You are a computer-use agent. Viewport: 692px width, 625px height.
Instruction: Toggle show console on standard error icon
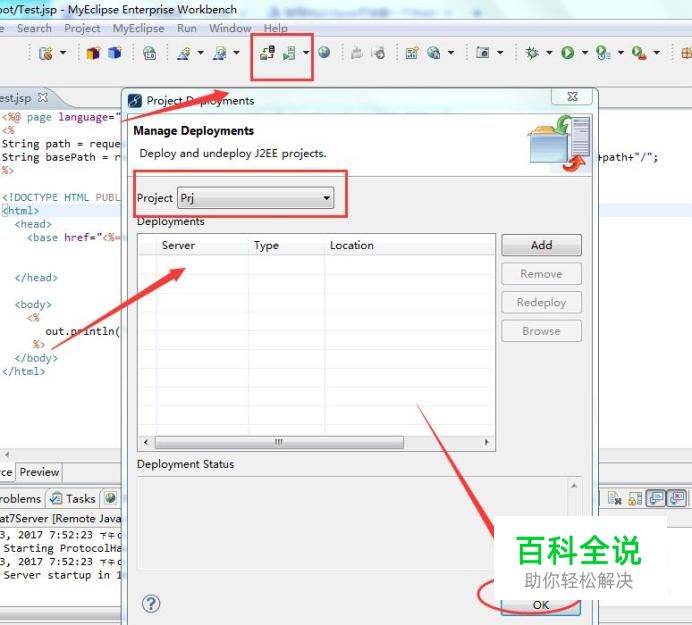click(677, 498)
